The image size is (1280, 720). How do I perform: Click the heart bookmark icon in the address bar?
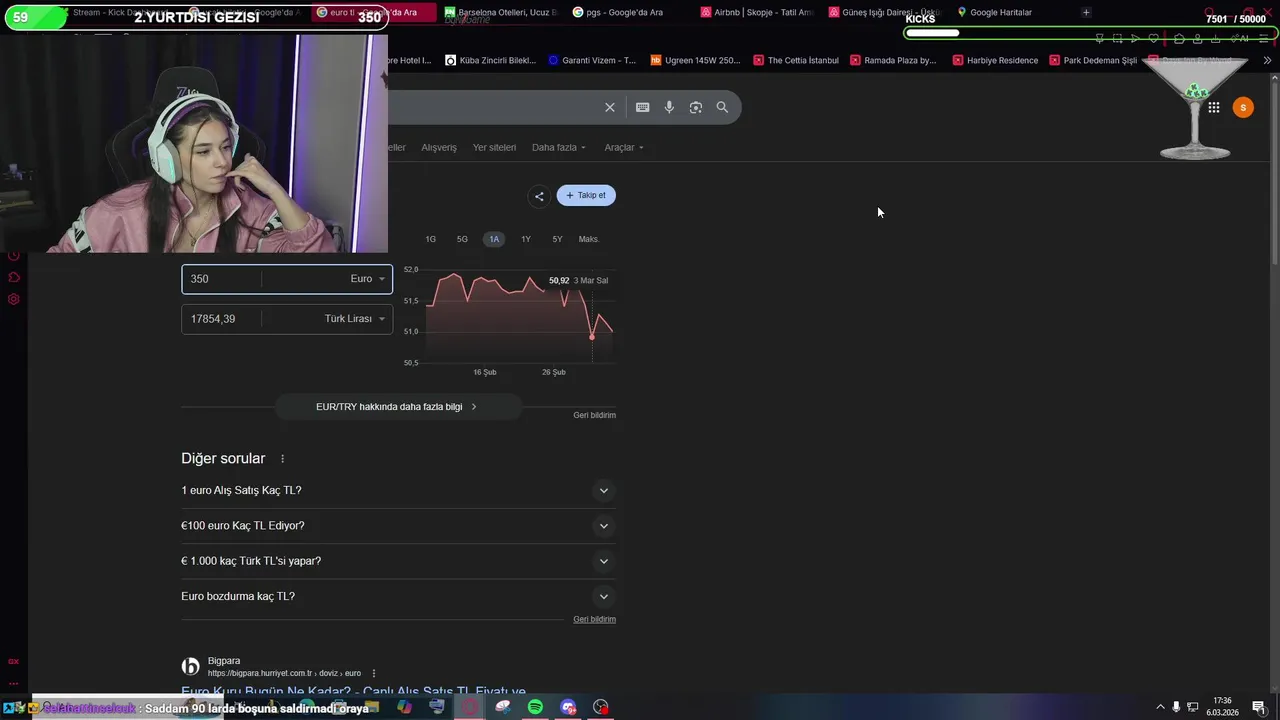click(1153, 39)
